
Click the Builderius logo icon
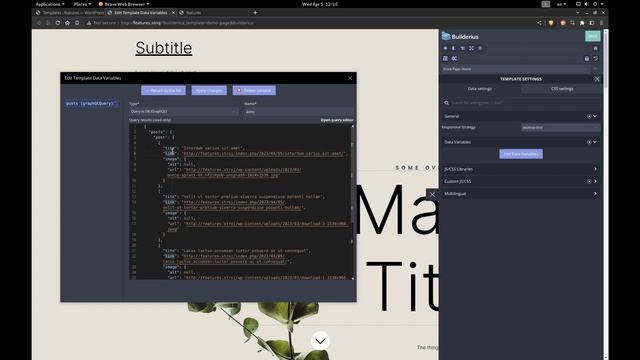(x=446, y=37)
